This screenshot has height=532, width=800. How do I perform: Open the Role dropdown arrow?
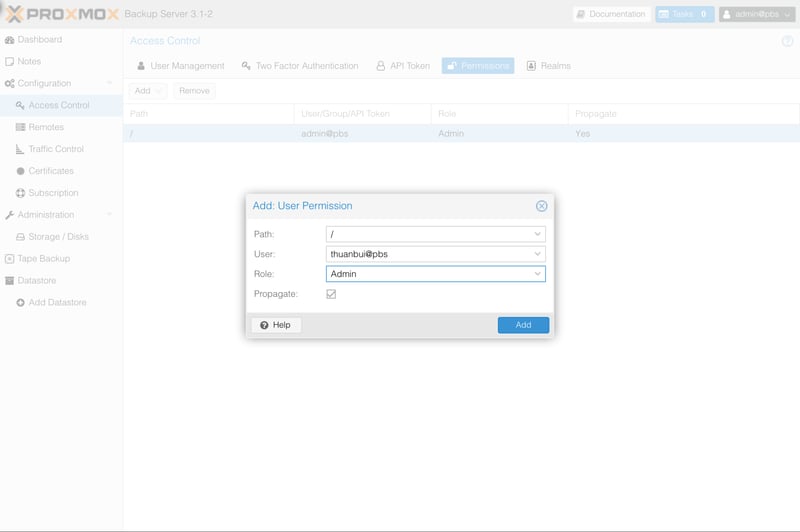point(537,274)
